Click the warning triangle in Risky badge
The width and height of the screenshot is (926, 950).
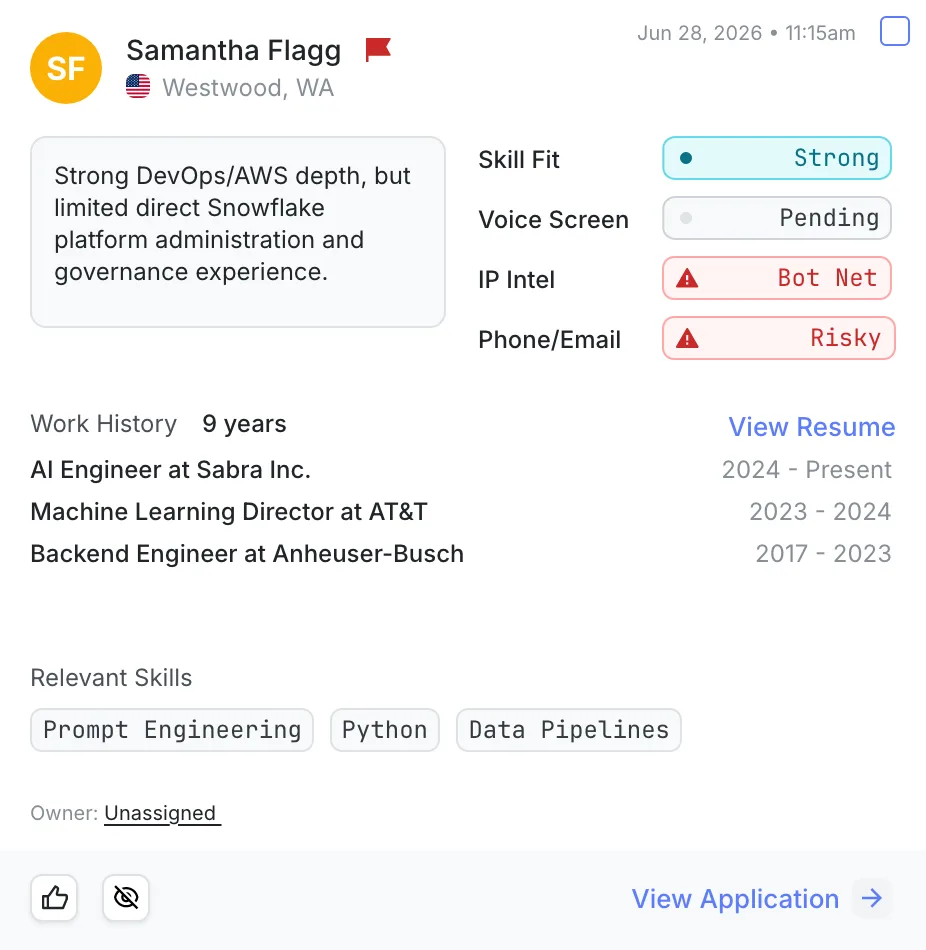687,338
